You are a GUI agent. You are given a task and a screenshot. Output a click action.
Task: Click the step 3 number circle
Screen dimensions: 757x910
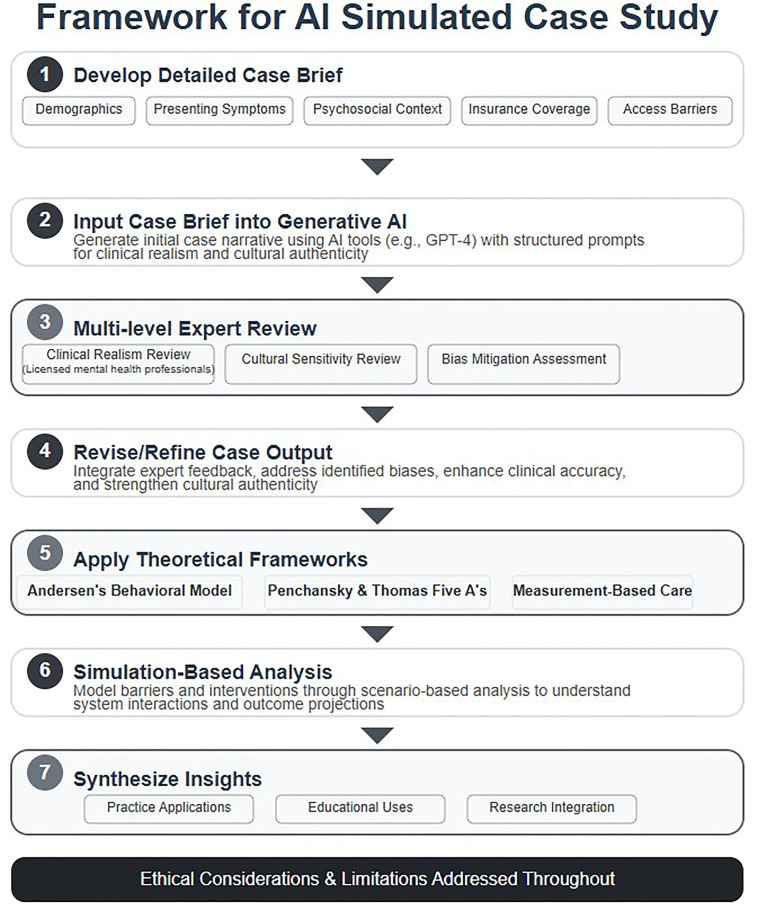[x=46, y=323]
